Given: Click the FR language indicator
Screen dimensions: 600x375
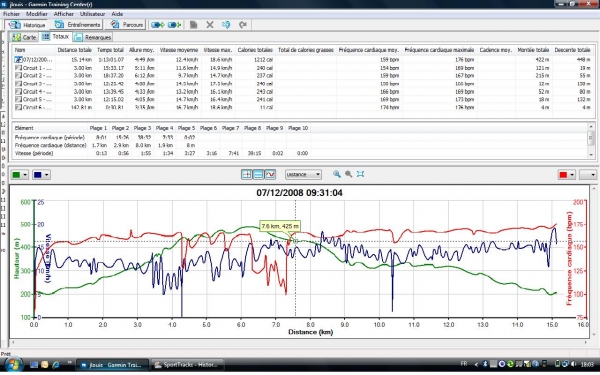Looking at the screenshot, I should [464, 364].
